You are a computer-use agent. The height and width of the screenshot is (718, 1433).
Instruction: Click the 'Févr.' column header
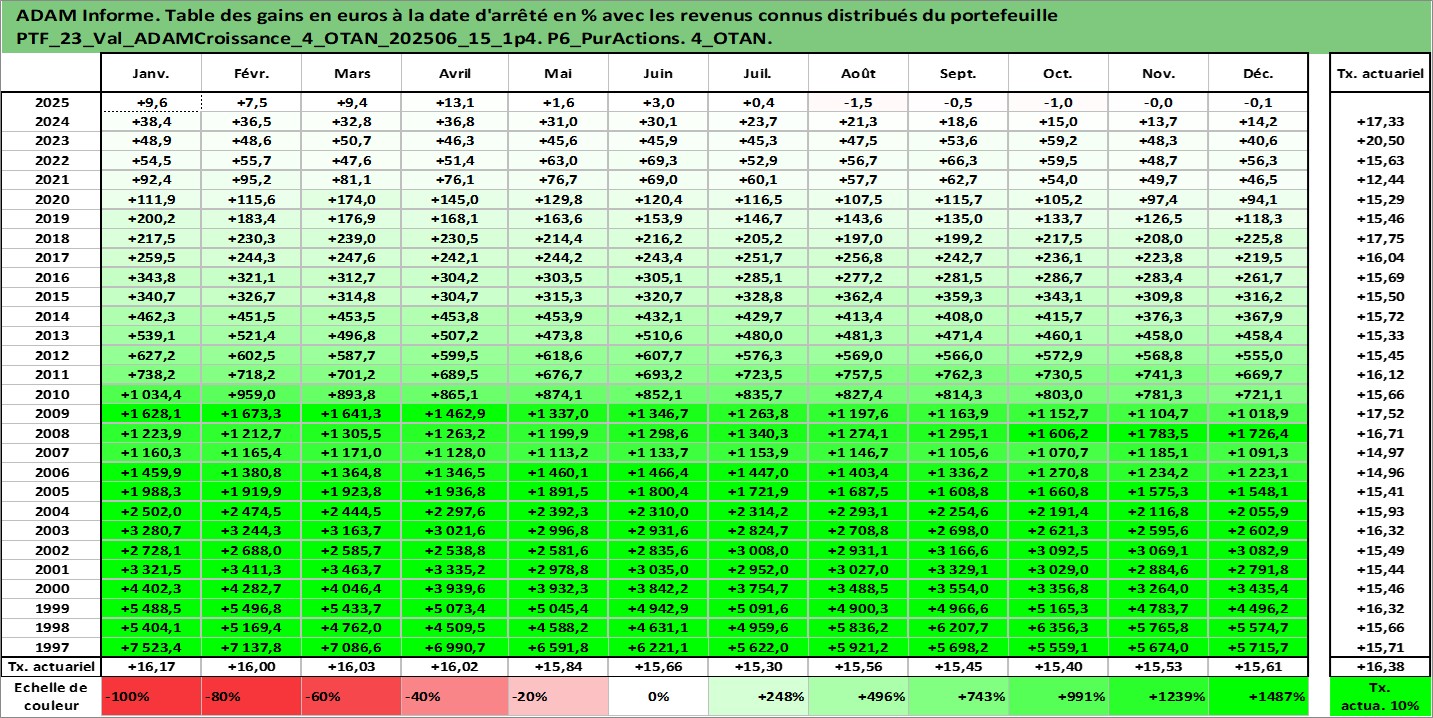[x=252, y=74]
